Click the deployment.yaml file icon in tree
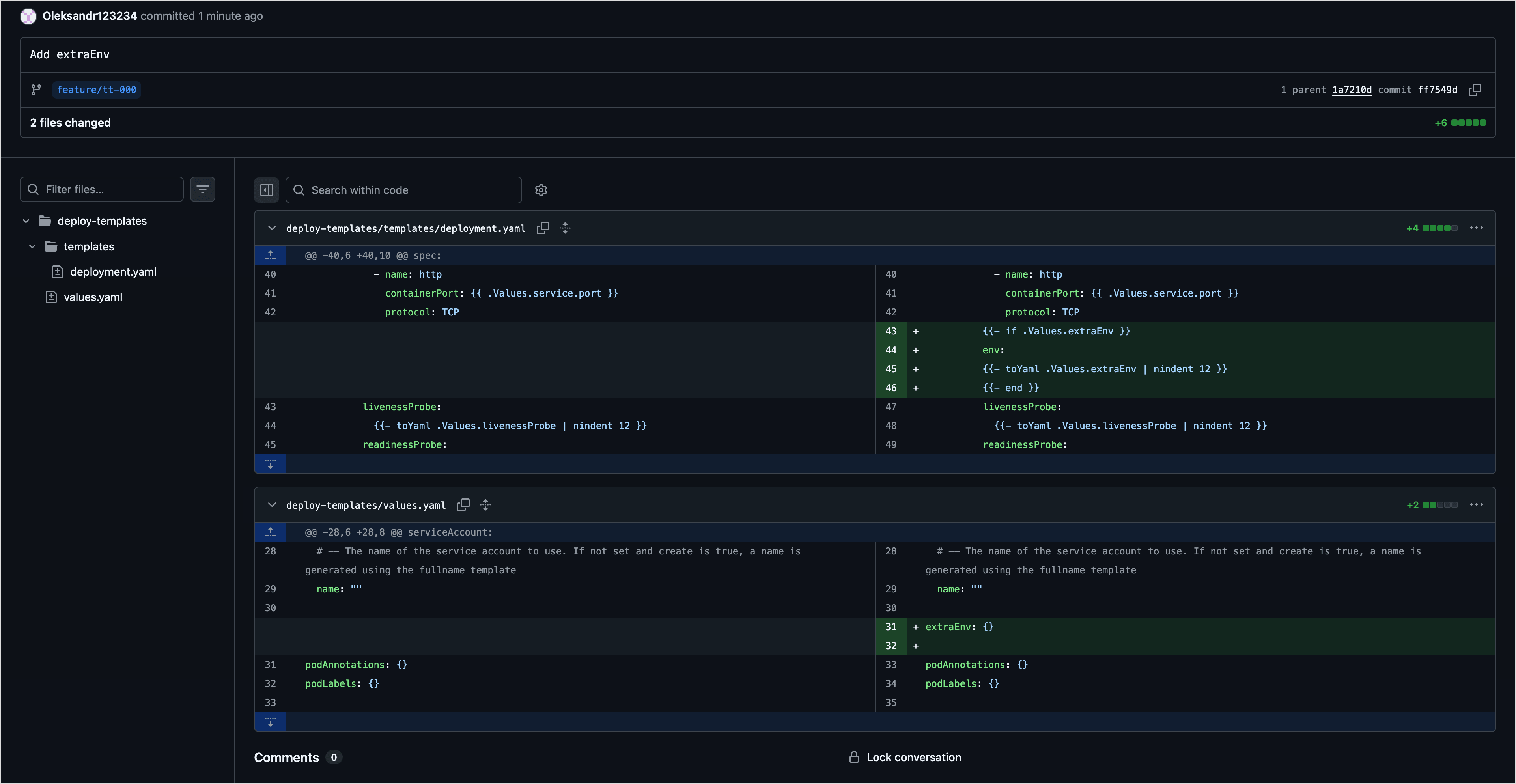Screen dimensions: 1516x784 (x=57, y=272)
